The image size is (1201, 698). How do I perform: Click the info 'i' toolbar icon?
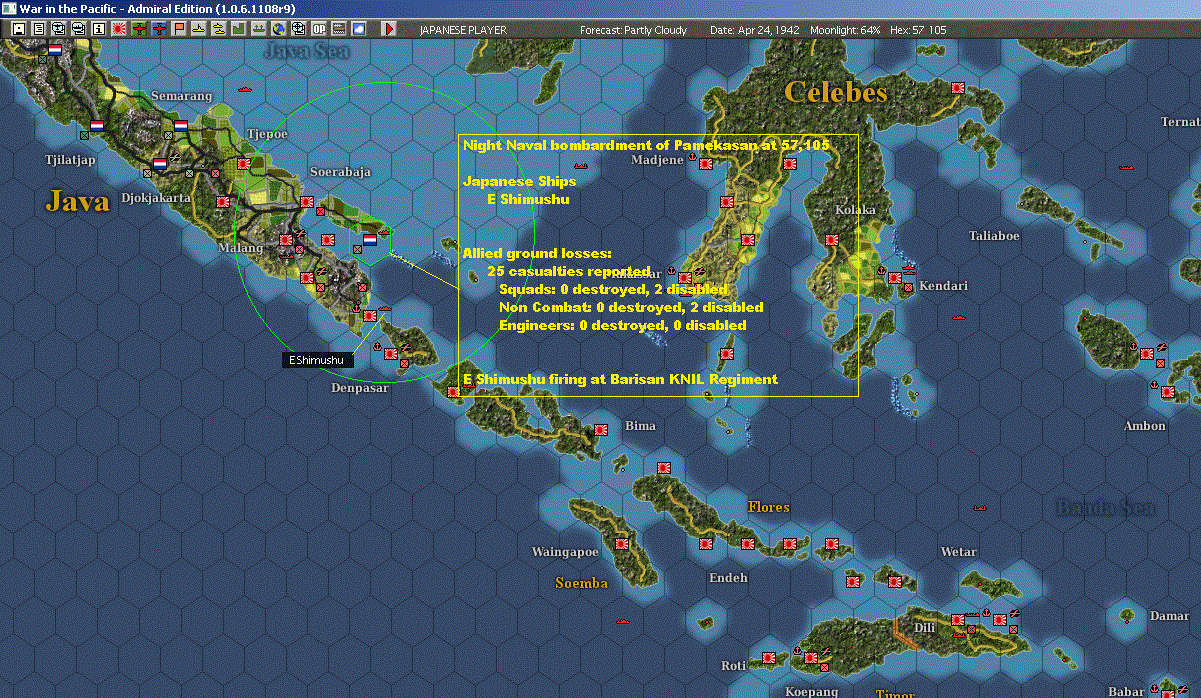98,29
